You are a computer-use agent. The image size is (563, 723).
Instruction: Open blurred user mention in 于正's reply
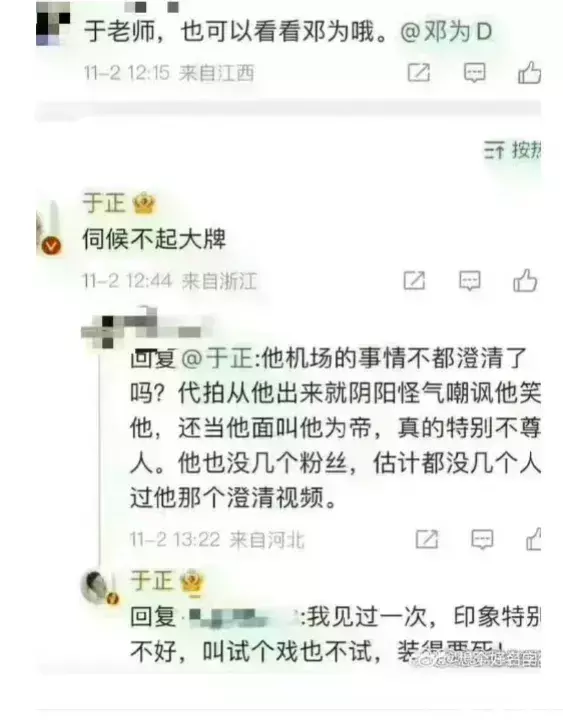(239, 616)
